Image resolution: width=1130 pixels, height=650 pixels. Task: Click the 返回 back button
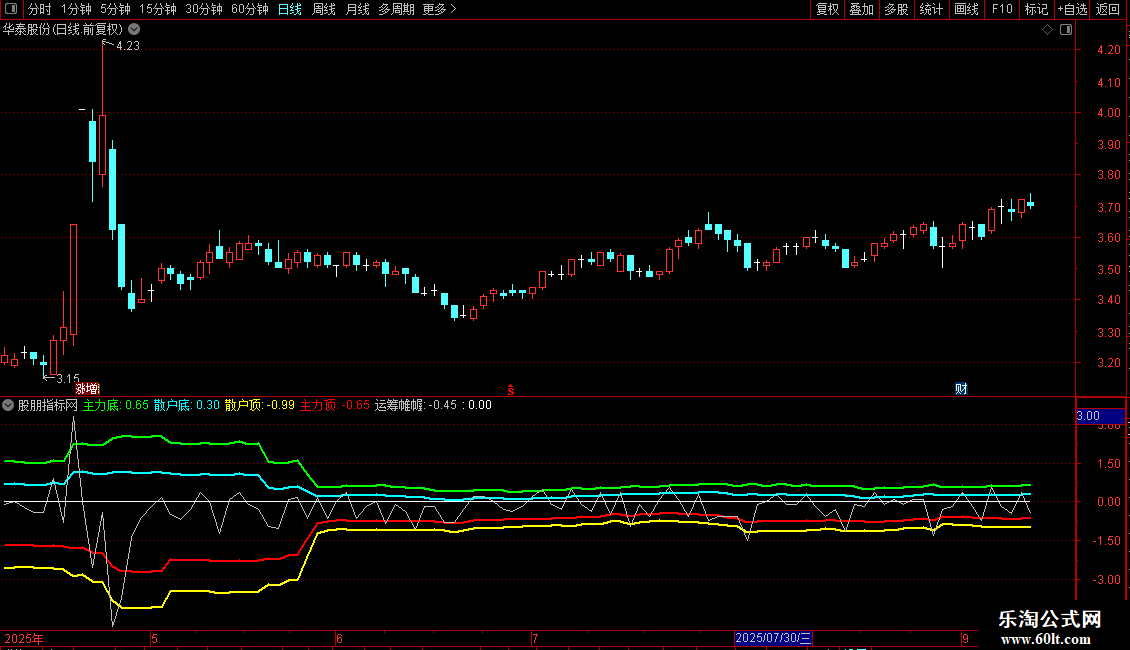(x=1108, y=9)
